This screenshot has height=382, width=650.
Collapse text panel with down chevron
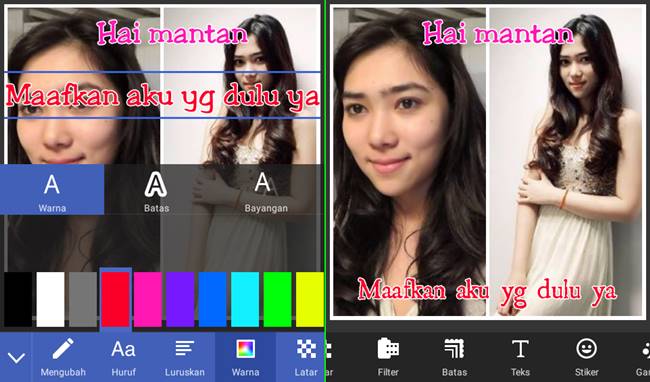(16, 357)
